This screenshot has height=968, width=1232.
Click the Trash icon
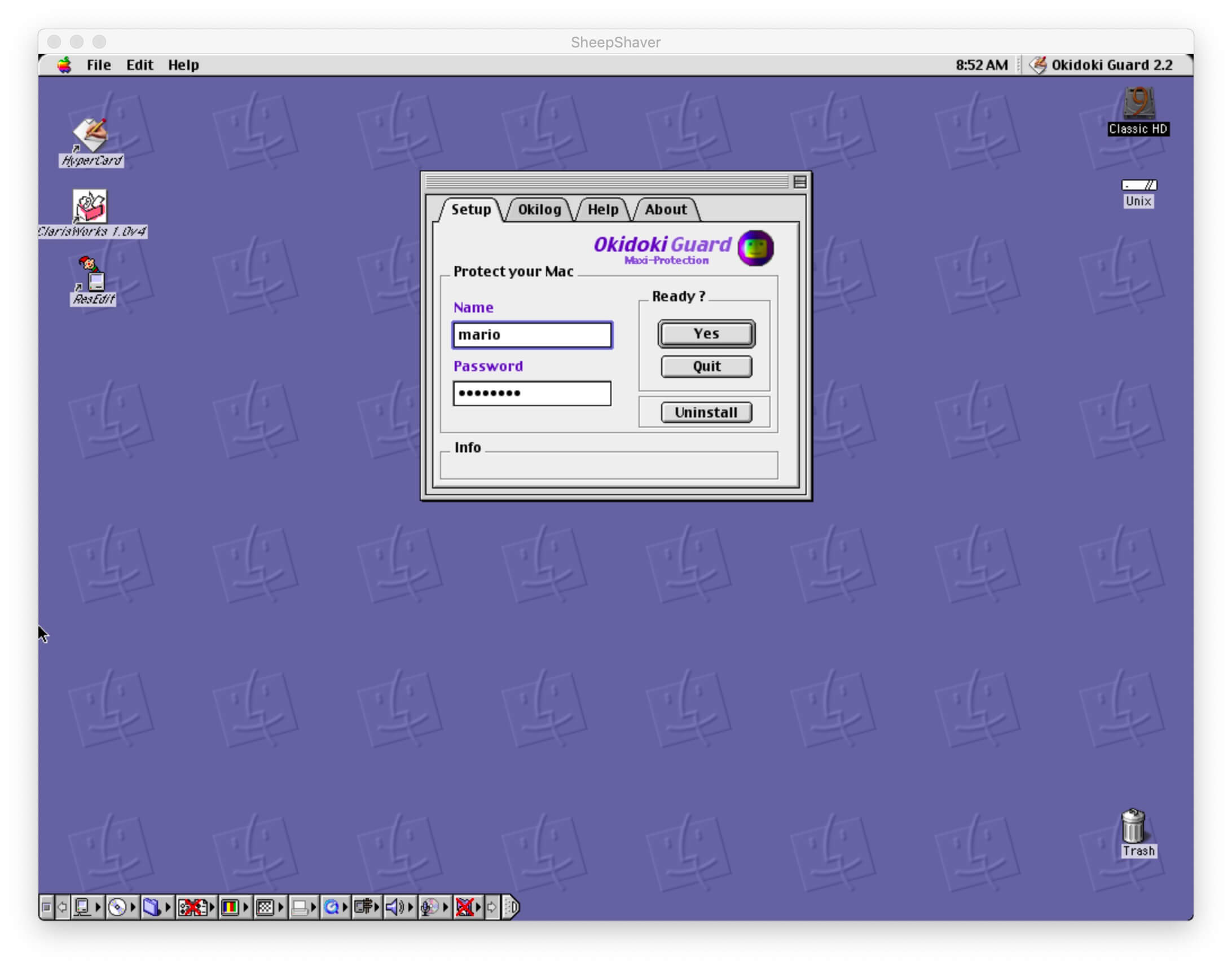[x=1133, y=827]
